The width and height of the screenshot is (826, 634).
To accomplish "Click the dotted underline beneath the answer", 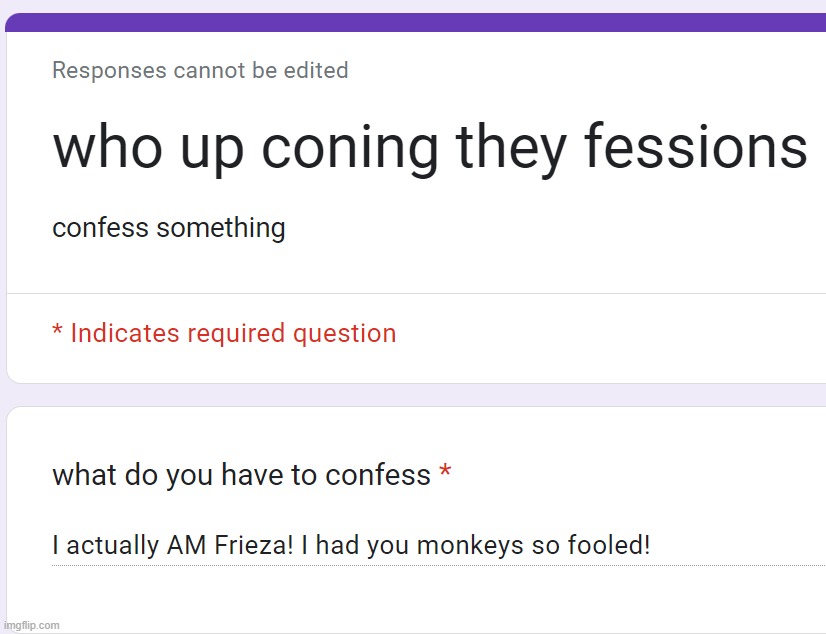I will tap(439, 566).
